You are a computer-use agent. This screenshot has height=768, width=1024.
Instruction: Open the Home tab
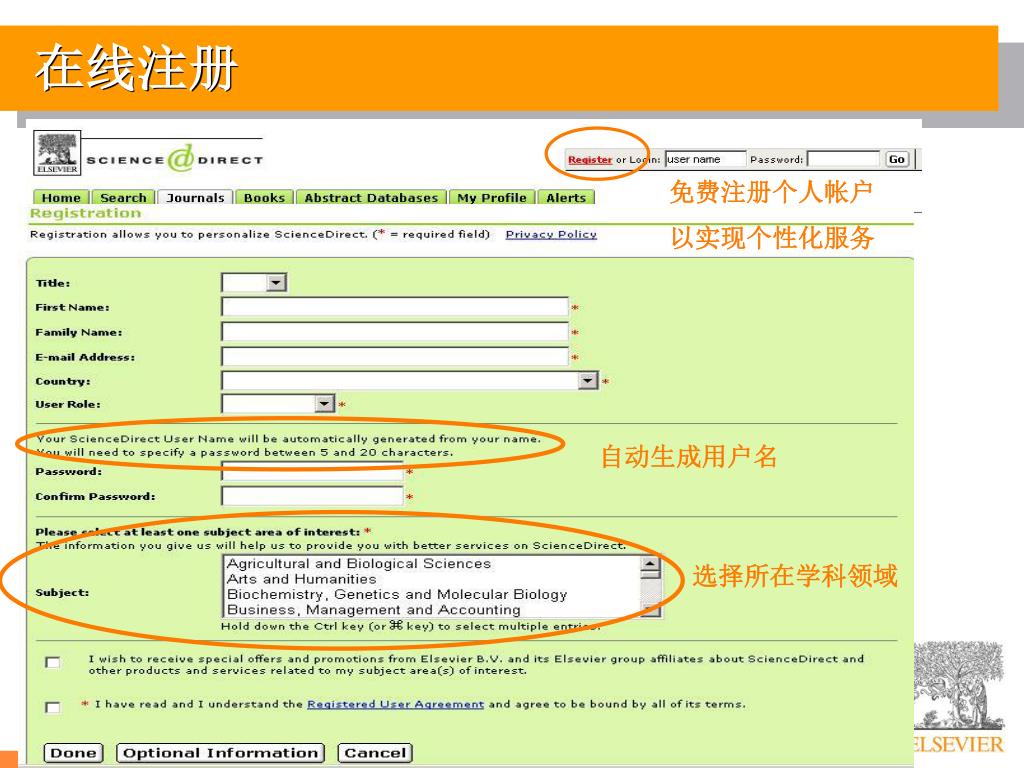[61, 197]
